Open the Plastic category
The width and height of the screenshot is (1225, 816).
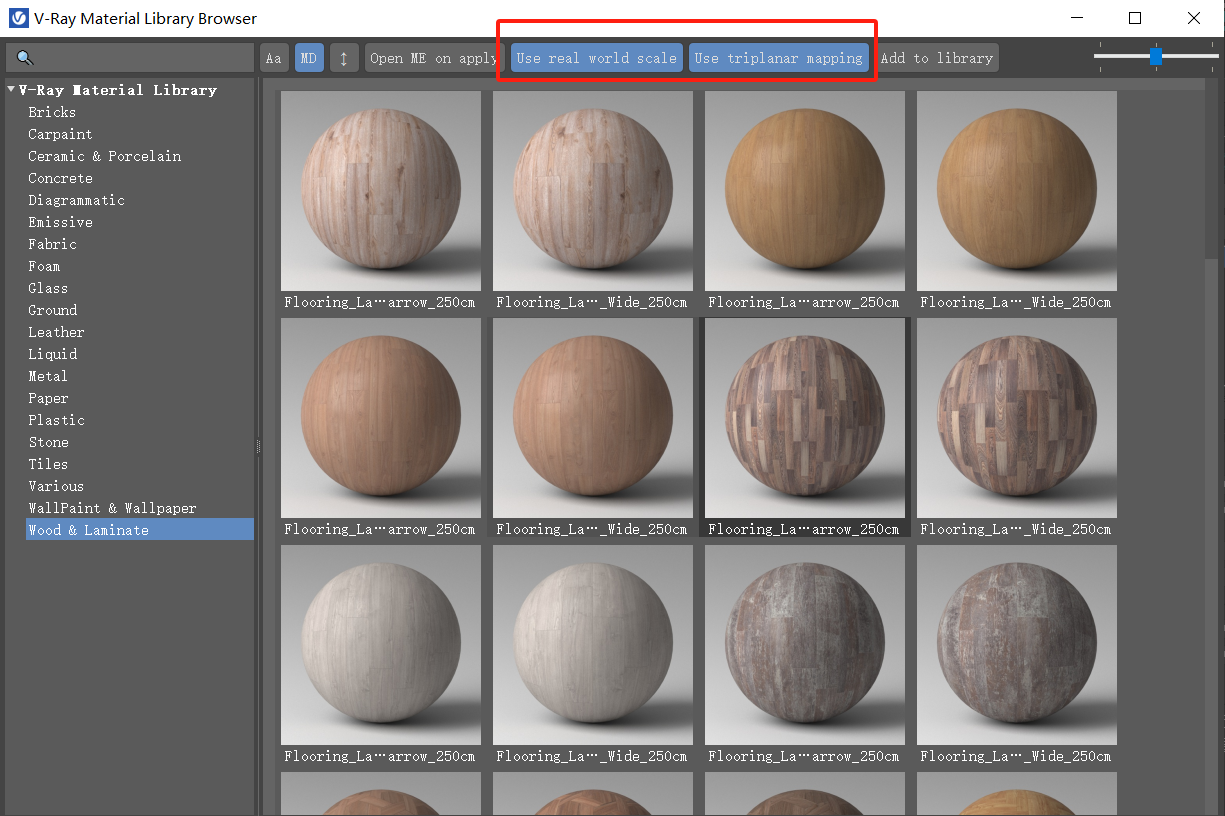(x=56, y=420)
